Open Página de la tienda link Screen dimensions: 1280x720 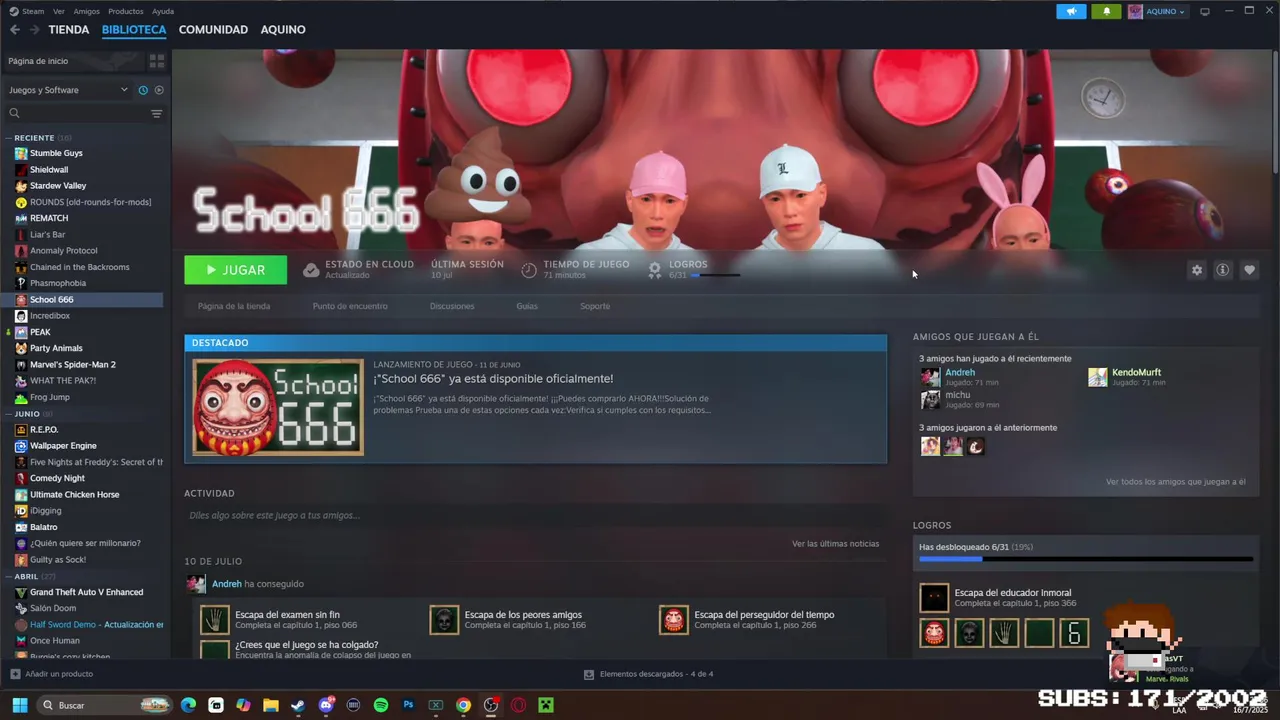point(234,306)
